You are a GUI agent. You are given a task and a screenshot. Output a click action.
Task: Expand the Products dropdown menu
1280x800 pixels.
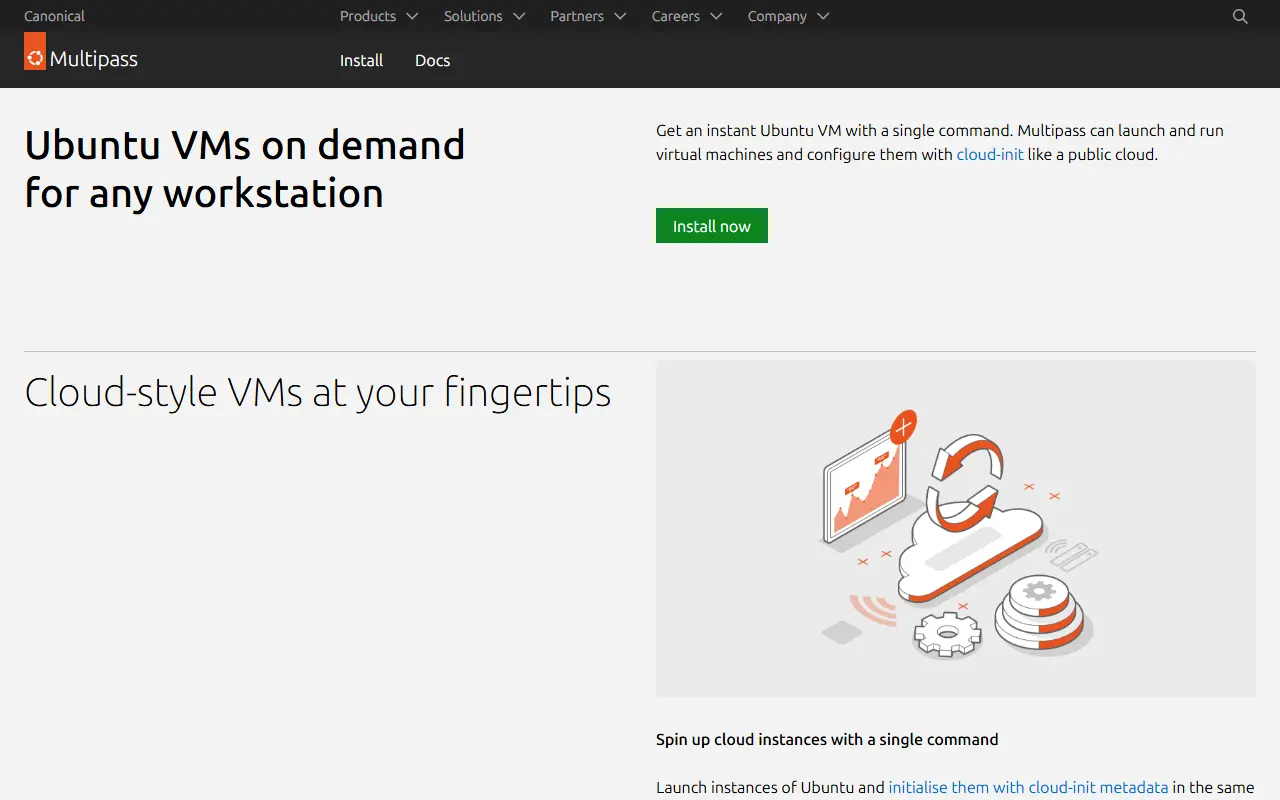tap(379, 16)
